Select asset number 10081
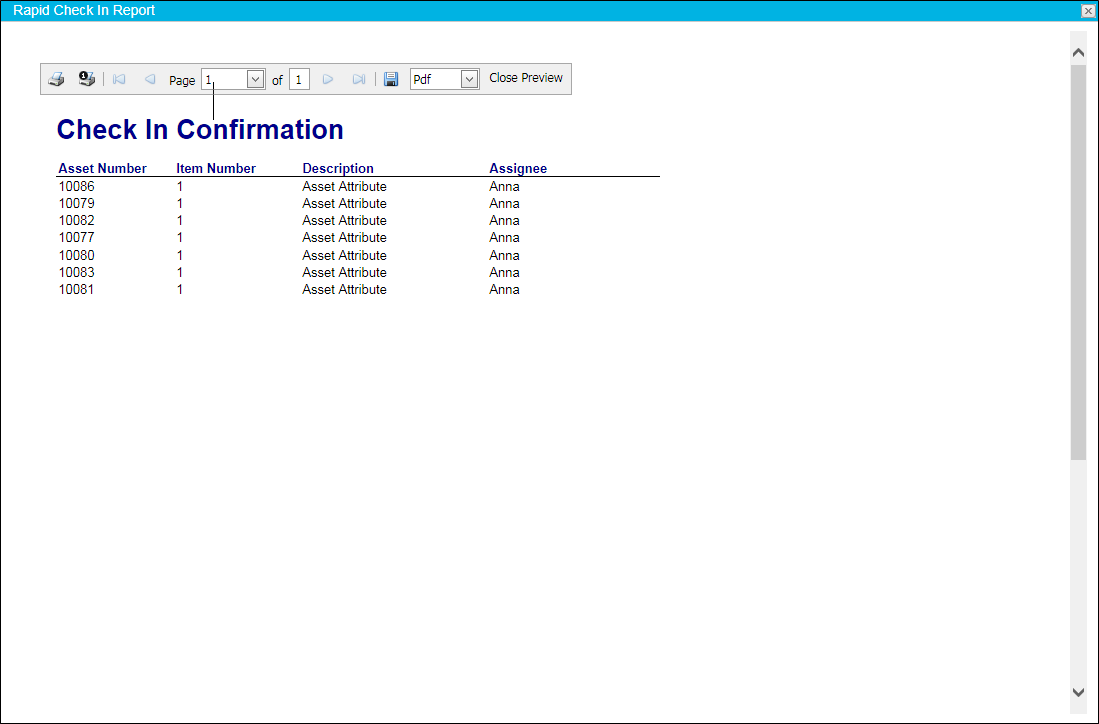The image size is (1099, 724). pos(76,289)
